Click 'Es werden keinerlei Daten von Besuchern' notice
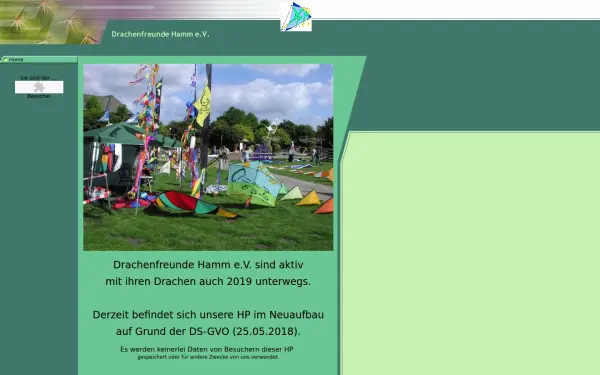The width and height of the screenshot is (600, 375). pyautogui.click(x=207, y=349)
